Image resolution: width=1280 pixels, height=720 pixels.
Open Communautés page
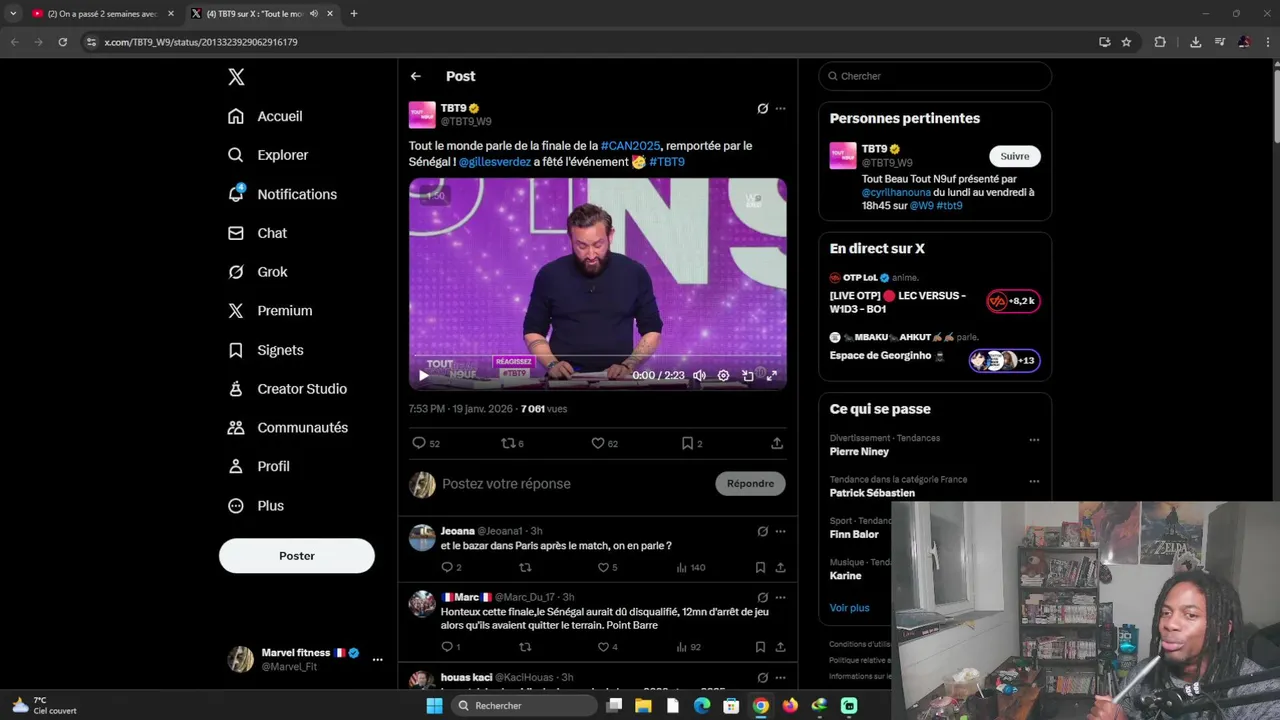click(x=288, y=427)
